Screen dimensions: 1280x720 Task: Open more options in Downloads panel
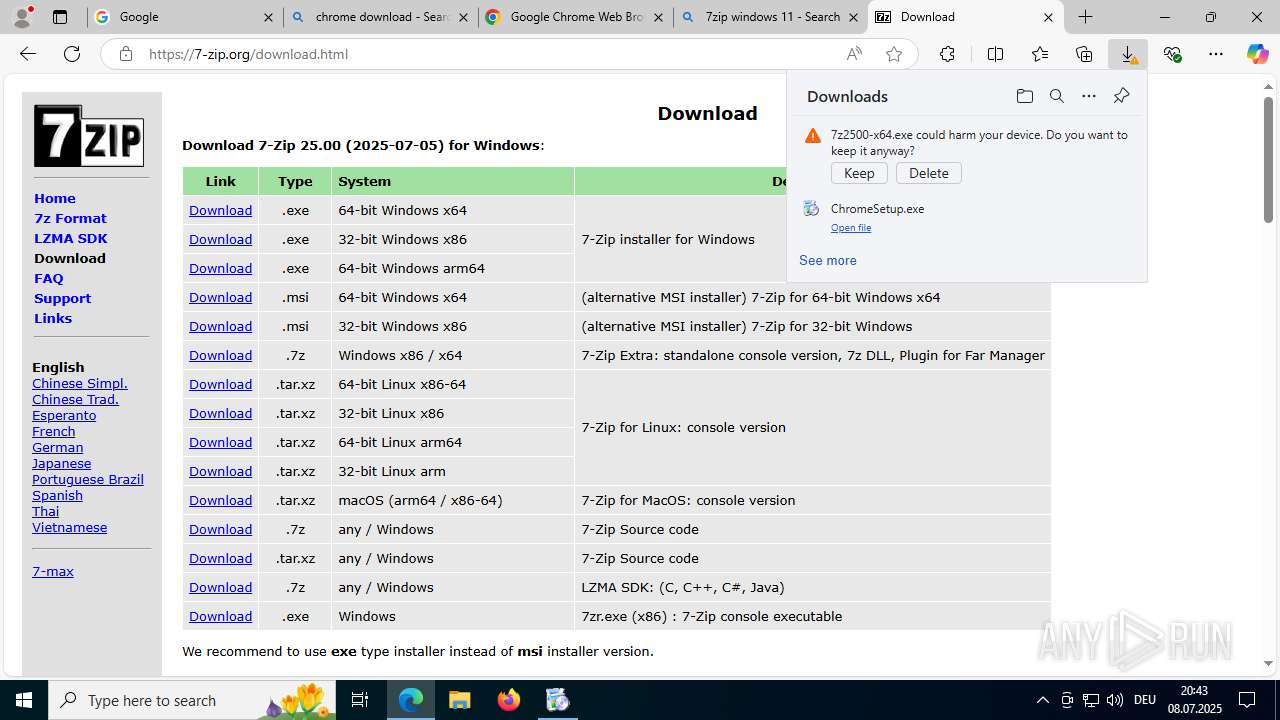1089,96
